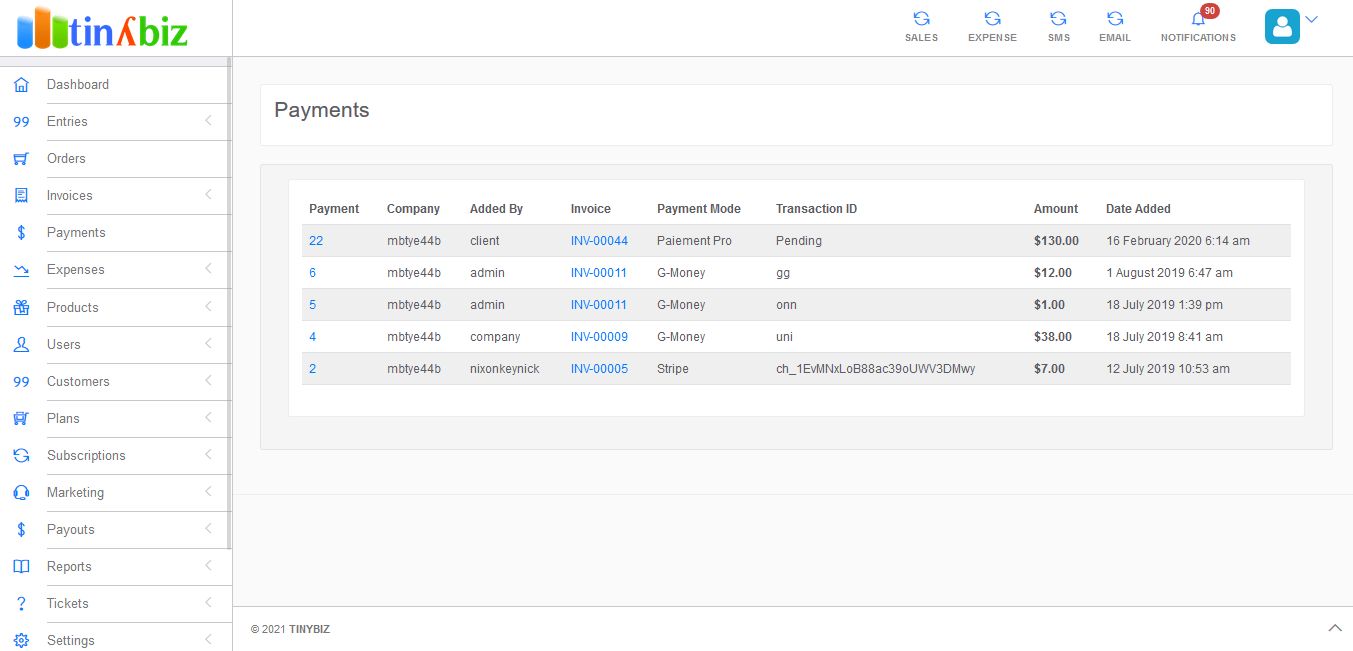Screen dimensions: 1353x651
Task: Expand the Subscriptions submenu chevron
Action: [x=208, y=455]
